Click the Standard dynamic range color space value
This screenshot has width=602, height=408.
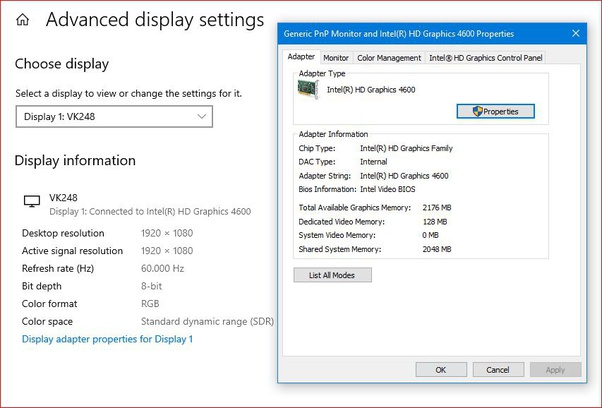pos(207,321)
